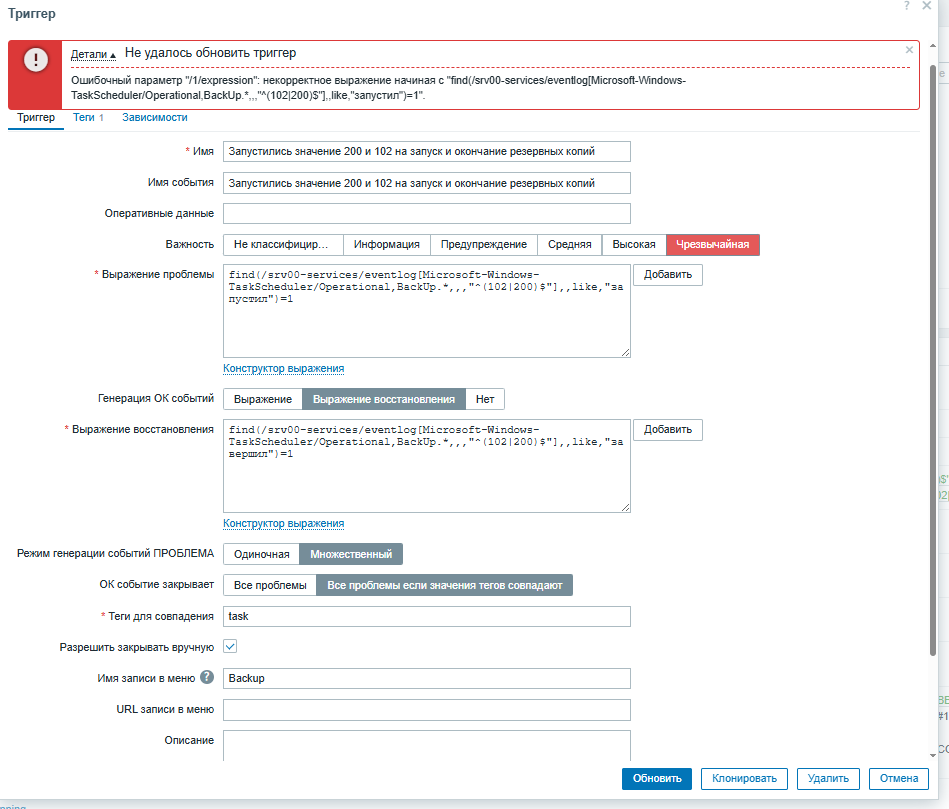Dismiss the red error message box

coord(909,50)
